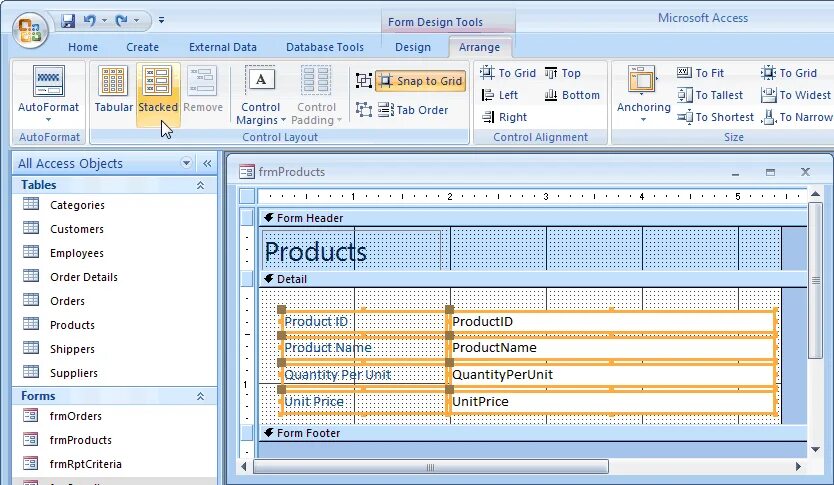Image resolution: width=834 pixels, height=485 pixels.
Task: Select the Detail section bar
Action: (x=533, y=279)
